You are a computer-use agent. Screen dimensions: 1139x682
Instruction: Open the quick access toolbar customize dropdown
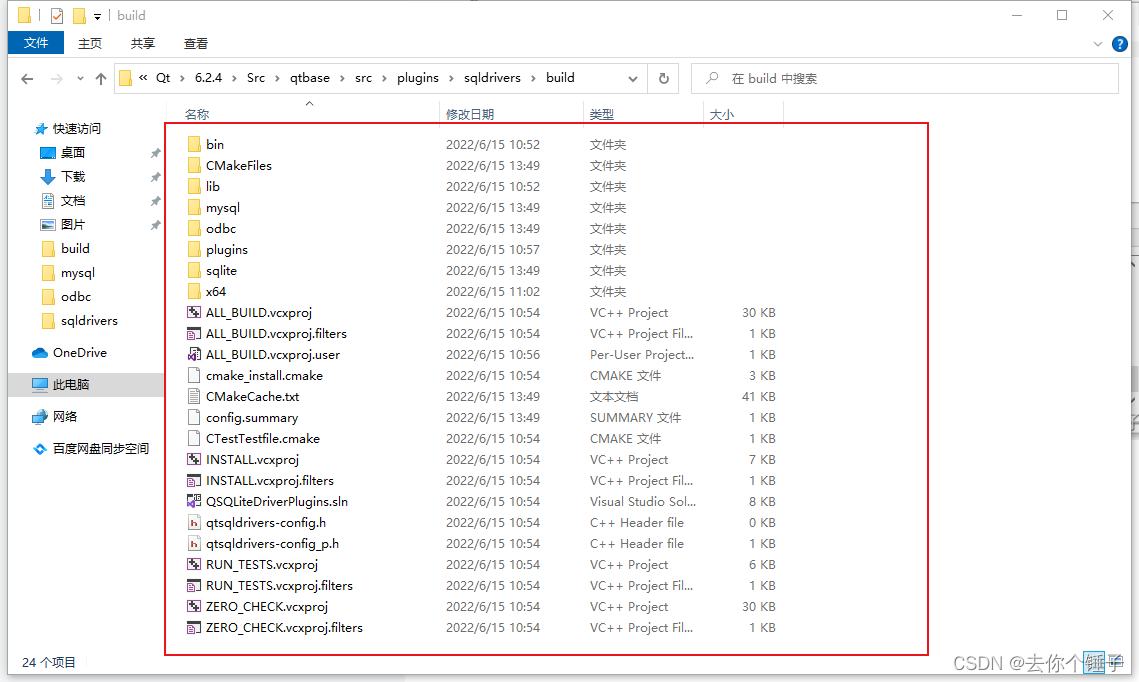point(97,16)
